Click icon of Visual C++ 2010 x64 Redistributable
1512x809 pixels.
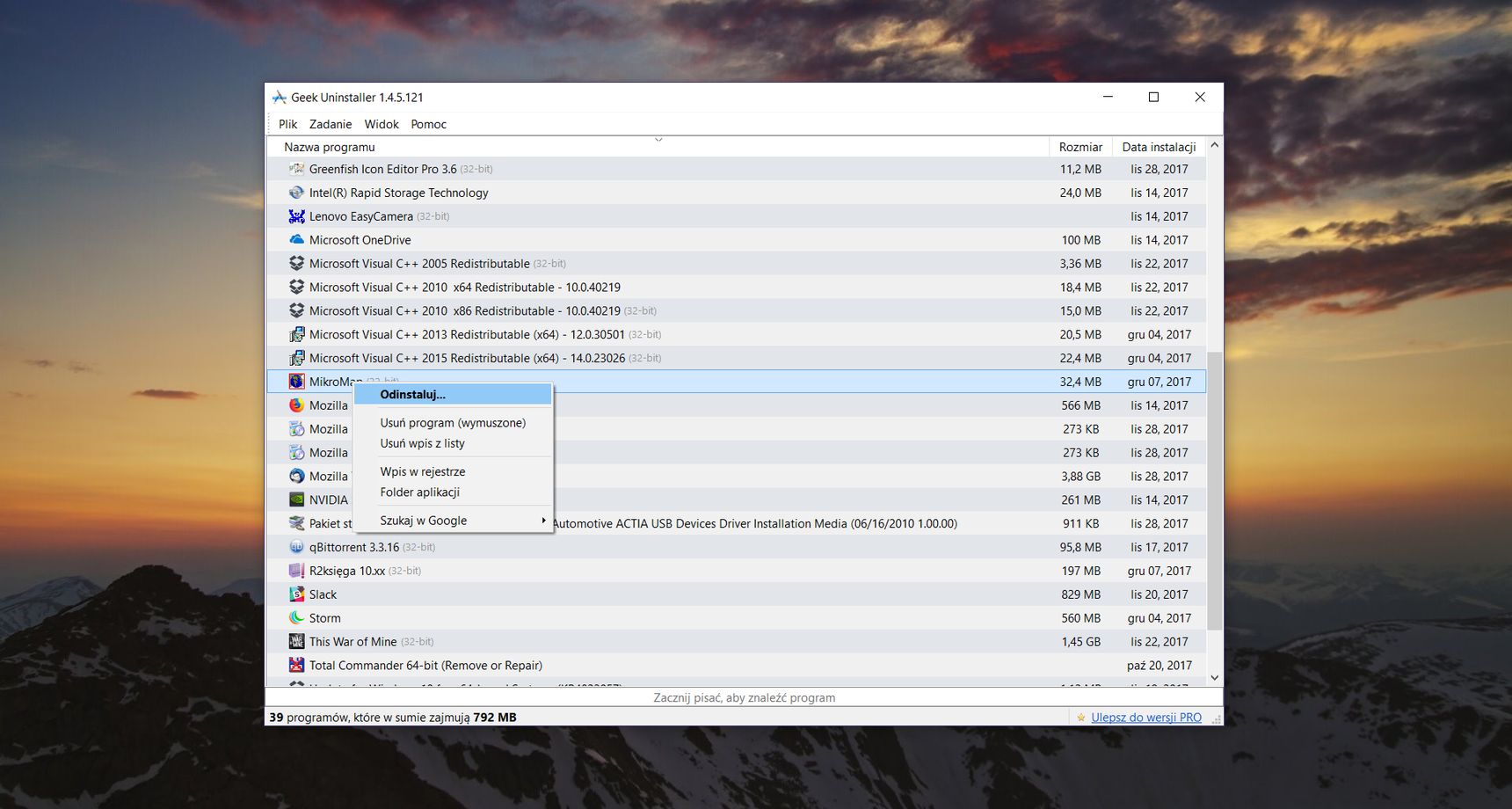(296, 288)
